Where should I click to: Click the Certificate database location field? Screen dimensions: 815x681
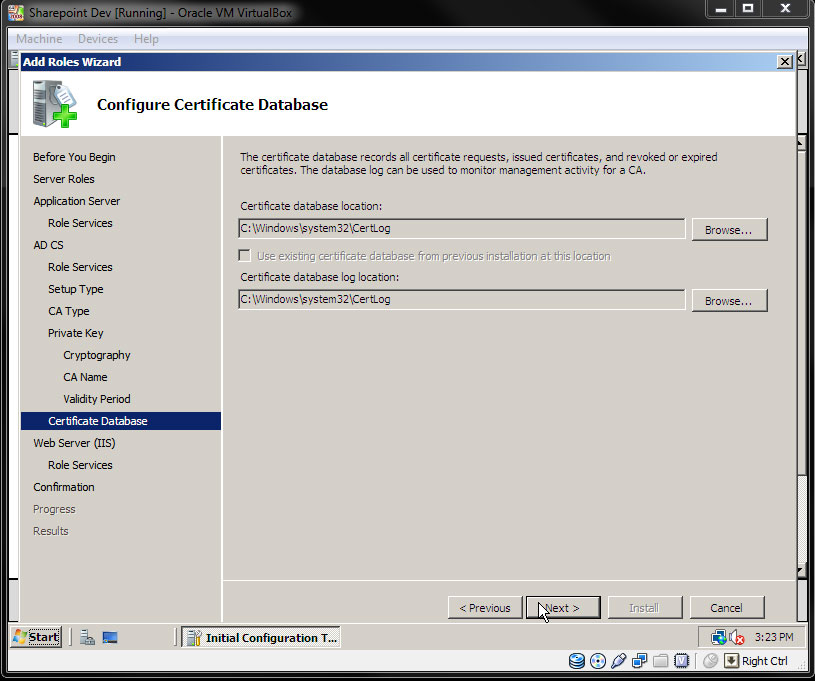click(462, 228)
